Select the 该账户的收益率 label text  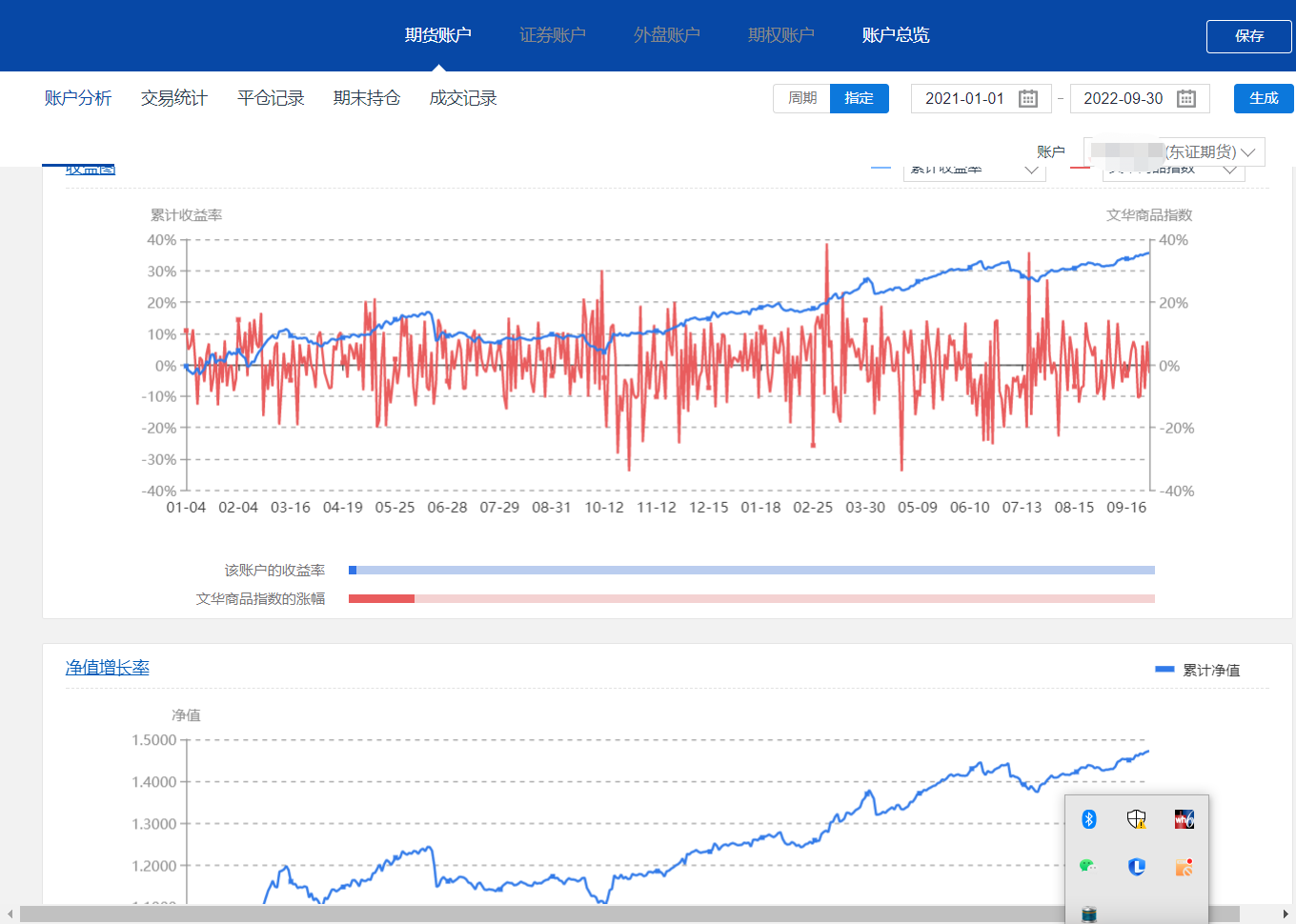coord(274,571)
